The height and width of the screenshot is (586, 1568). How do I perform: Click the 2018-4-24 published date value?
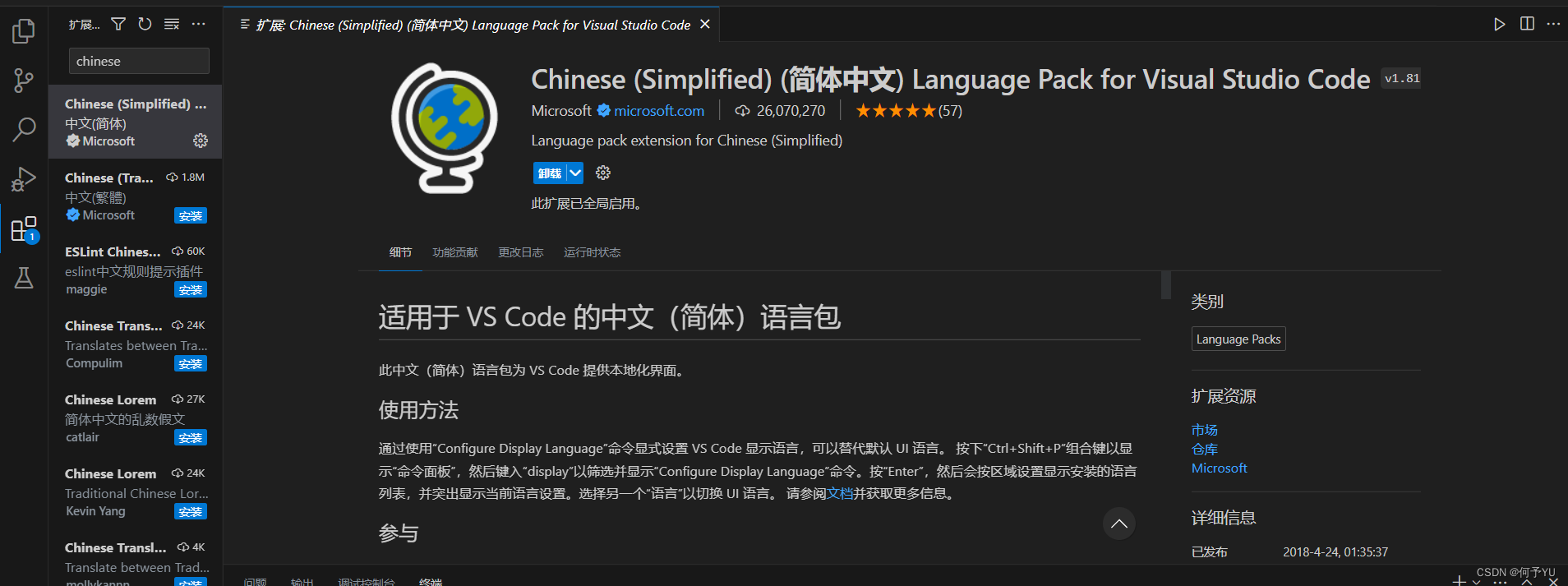click(1335, 552)
